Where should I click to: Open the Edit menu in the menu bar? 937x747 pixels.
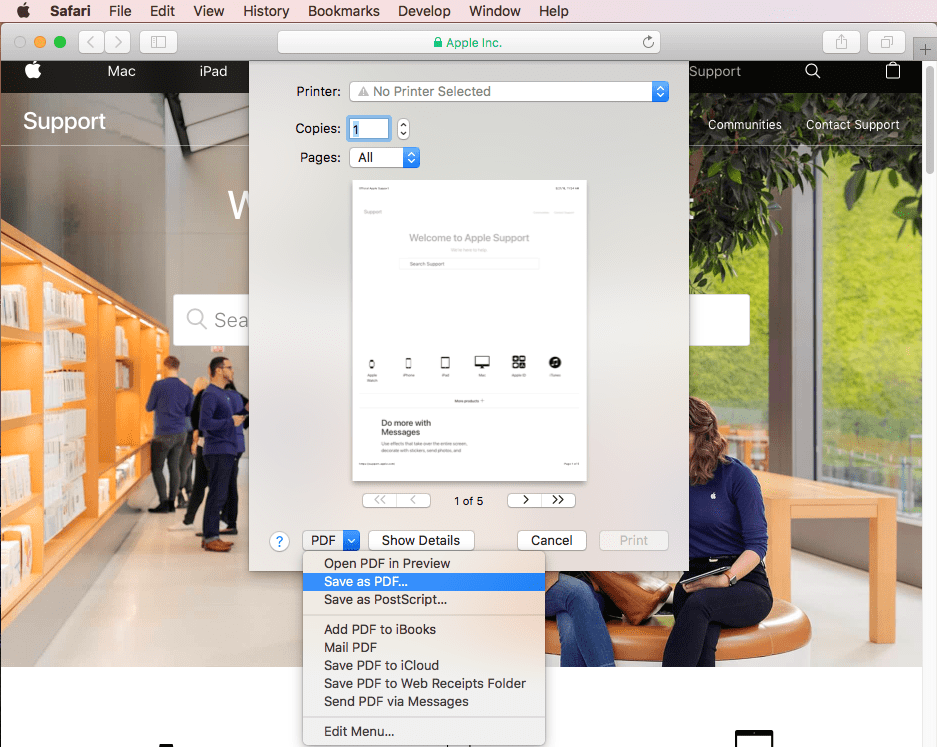pyautogui.click(x=162, y=11)
